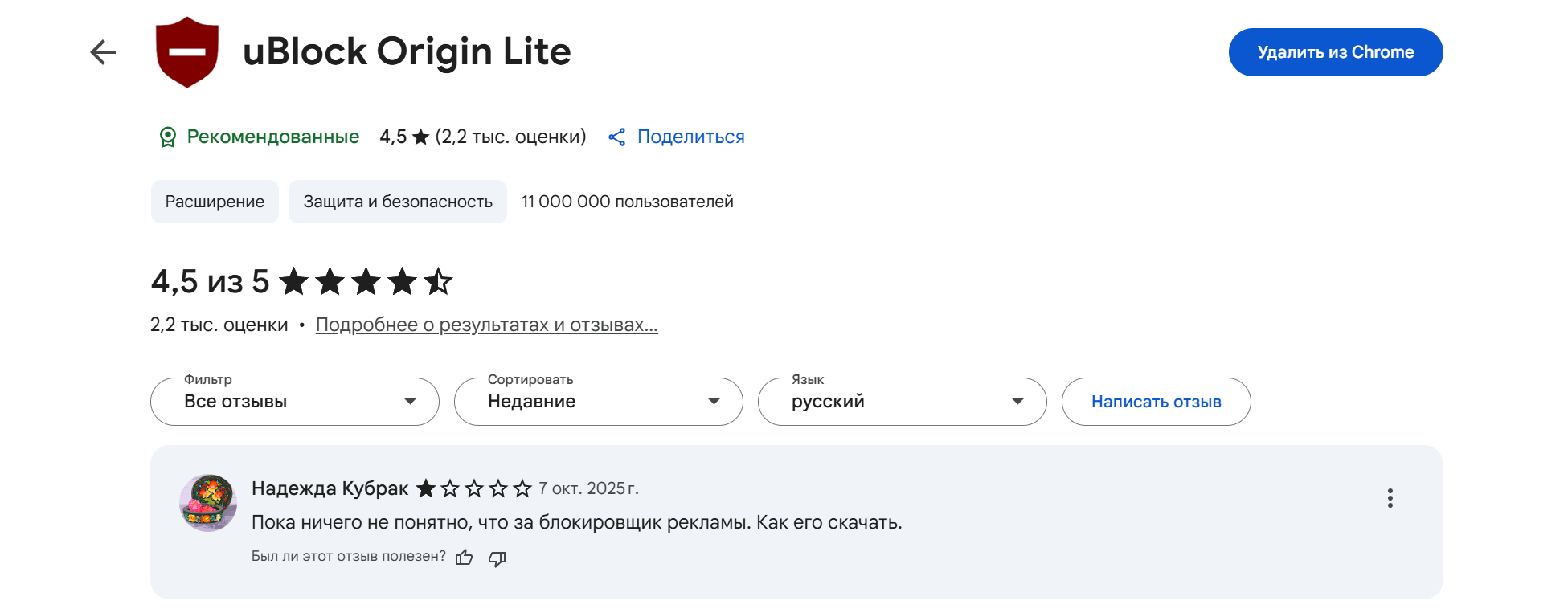Click the Удалить из Chrome button
Image resolution: width=1568 pixels, height=613 pixels.
coord(1335,52)
